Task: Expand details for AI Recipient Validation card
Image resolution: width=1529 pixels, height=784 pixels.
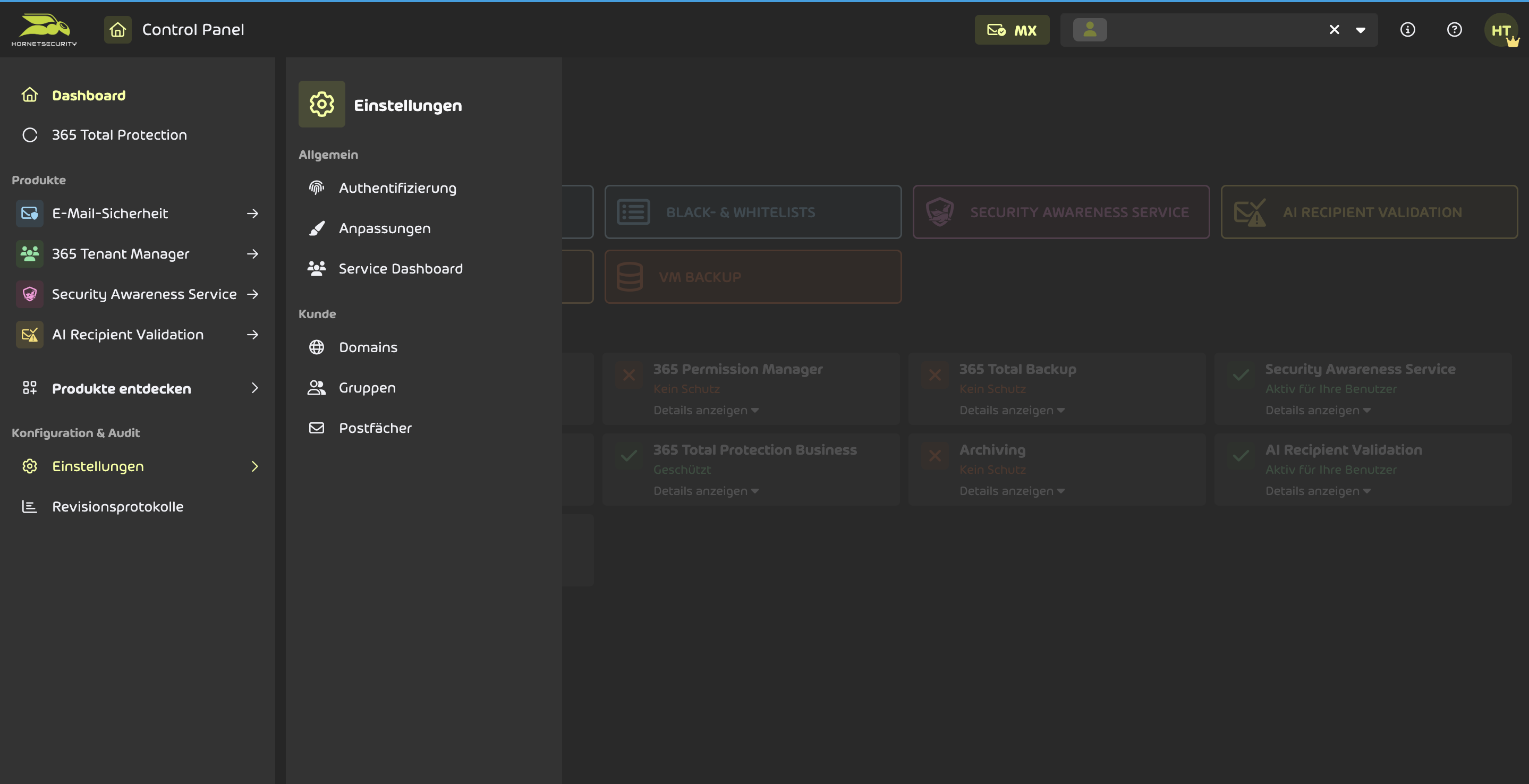Action: pos(1318,491)
